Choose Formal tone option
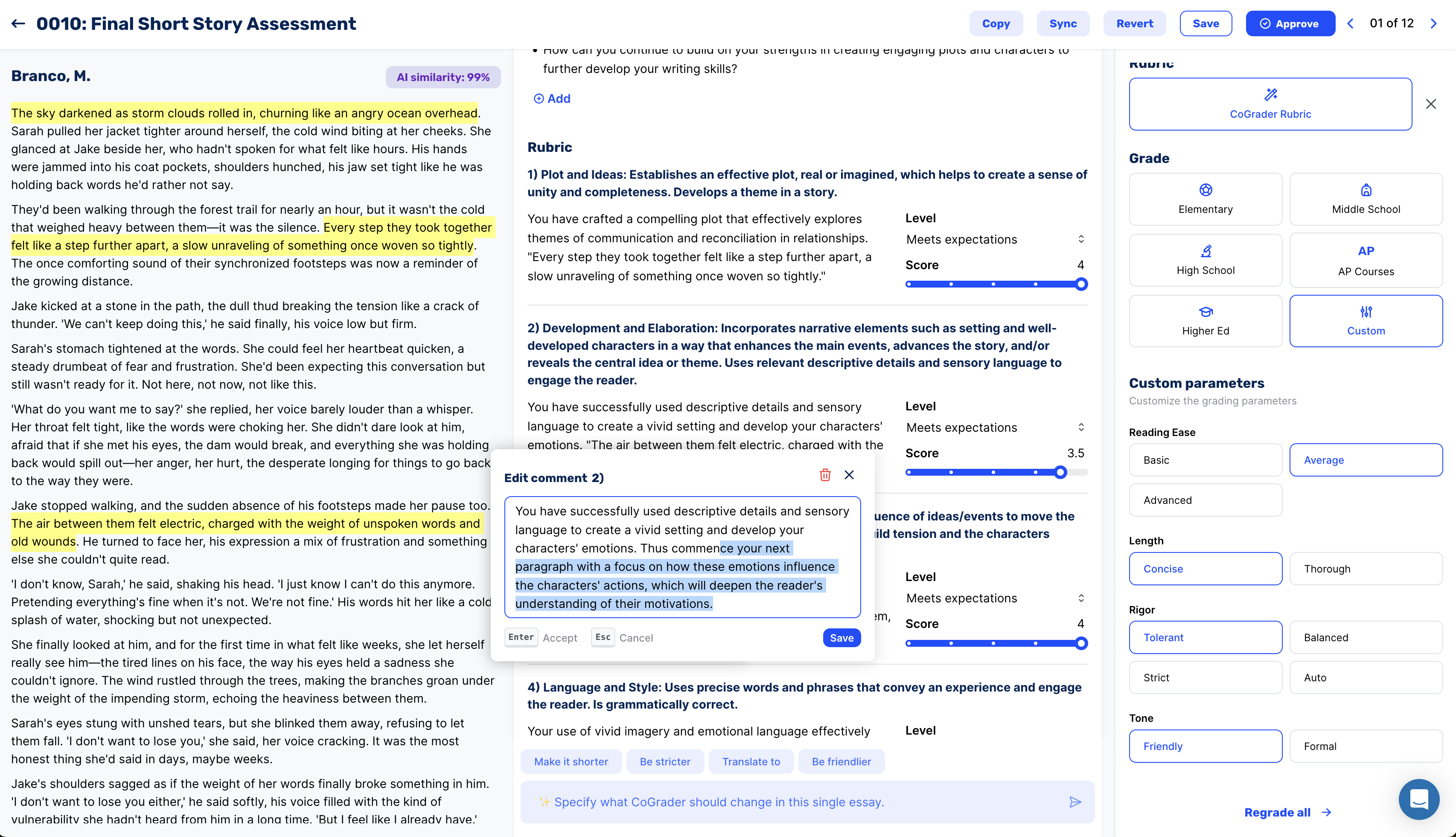Viewport: 1456px width, 837px height. tap(1365, 746)
